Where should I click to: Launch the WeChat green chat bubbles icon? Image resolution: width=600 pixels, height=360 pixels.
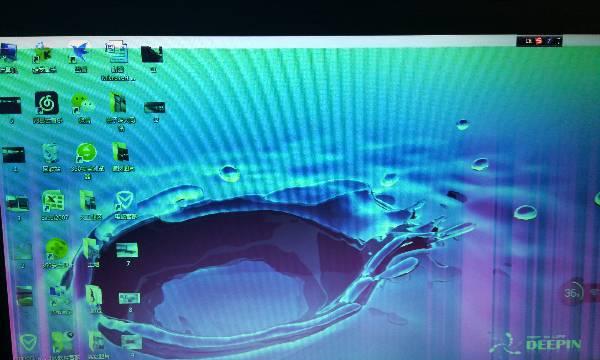click(82, 104)
